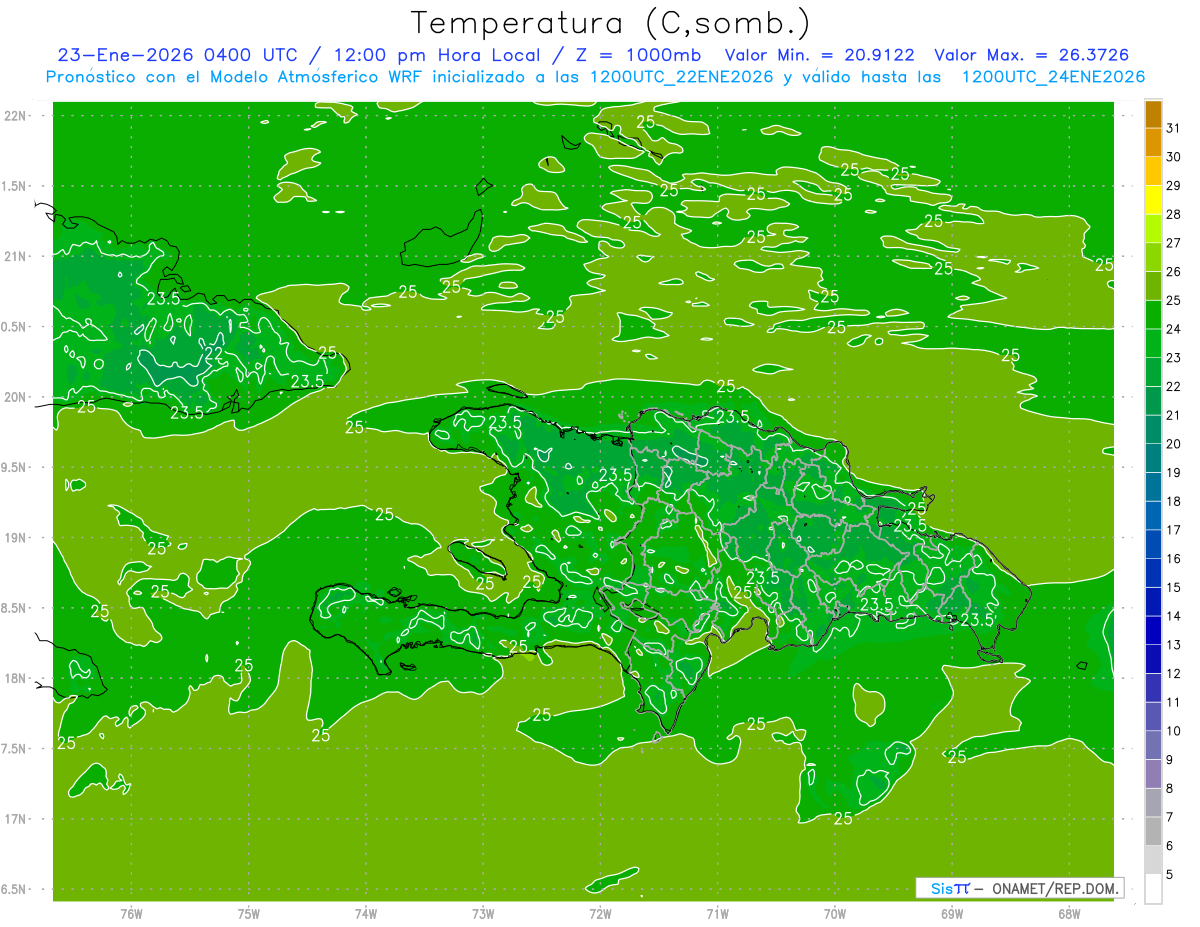Click the "0.5N" latitude axis label
Screen dimensions: 1200x927
tap(15, 327)
